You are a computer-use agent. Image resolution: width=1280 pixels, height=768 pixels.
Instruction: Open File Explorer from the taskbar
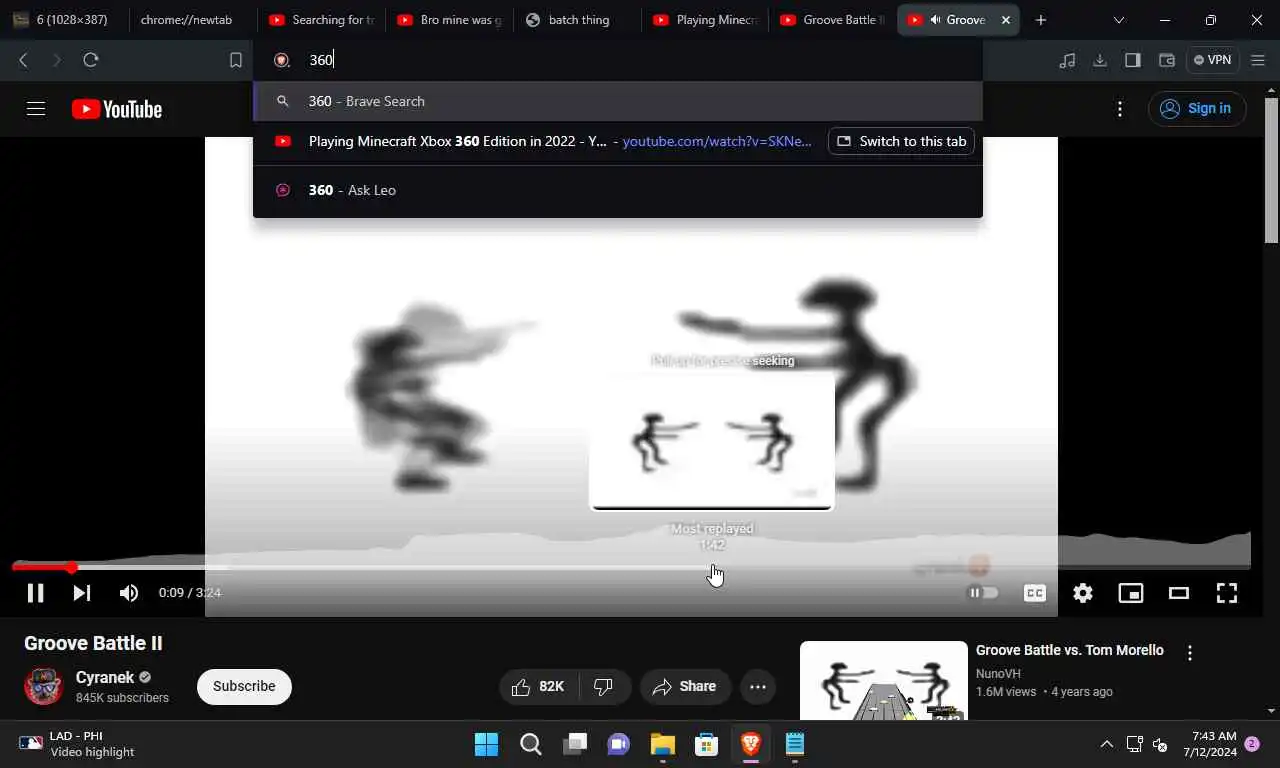(663, 744)
